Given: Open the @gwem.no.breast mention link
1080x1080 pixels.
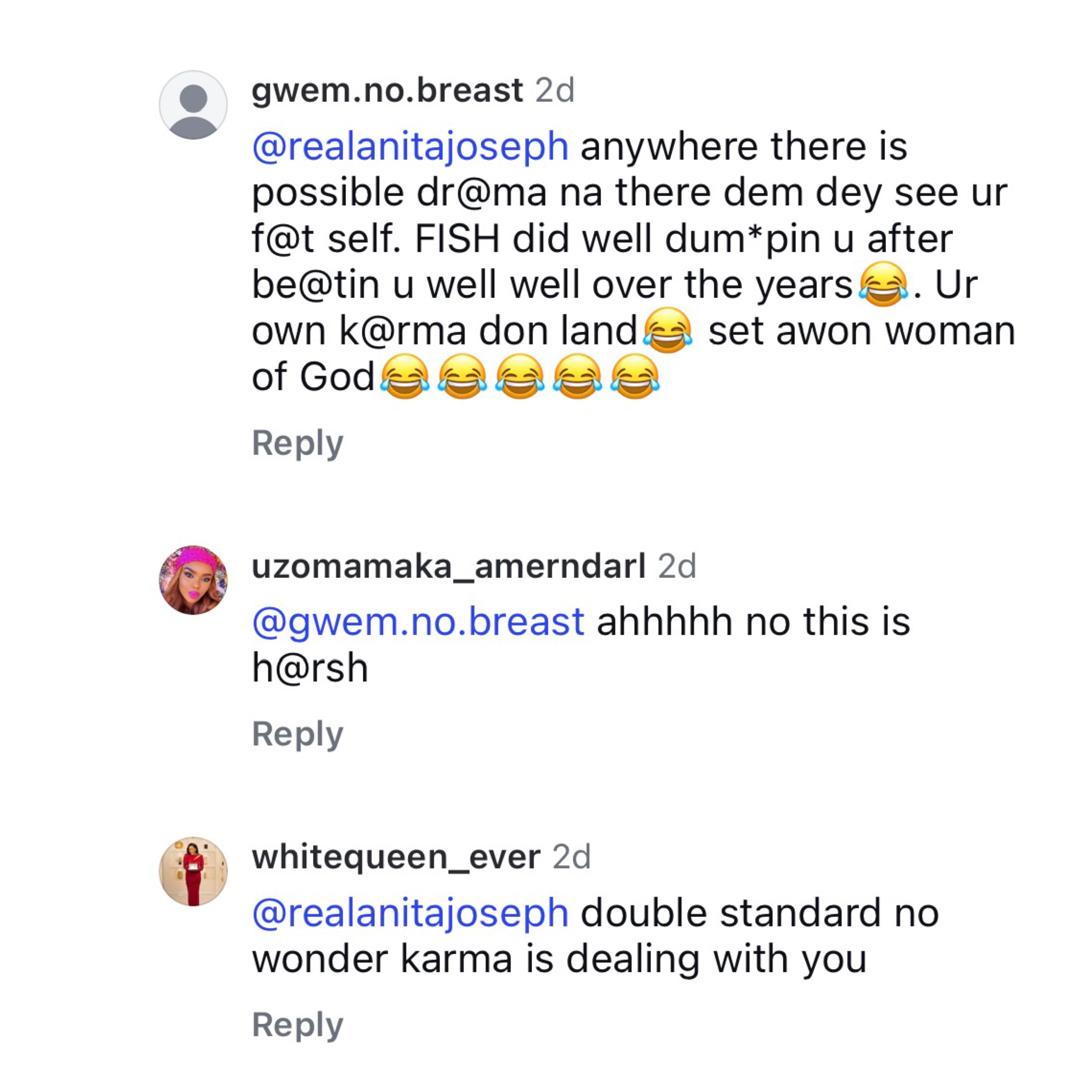Looking at the screenshot, I should tap(418, 622).
